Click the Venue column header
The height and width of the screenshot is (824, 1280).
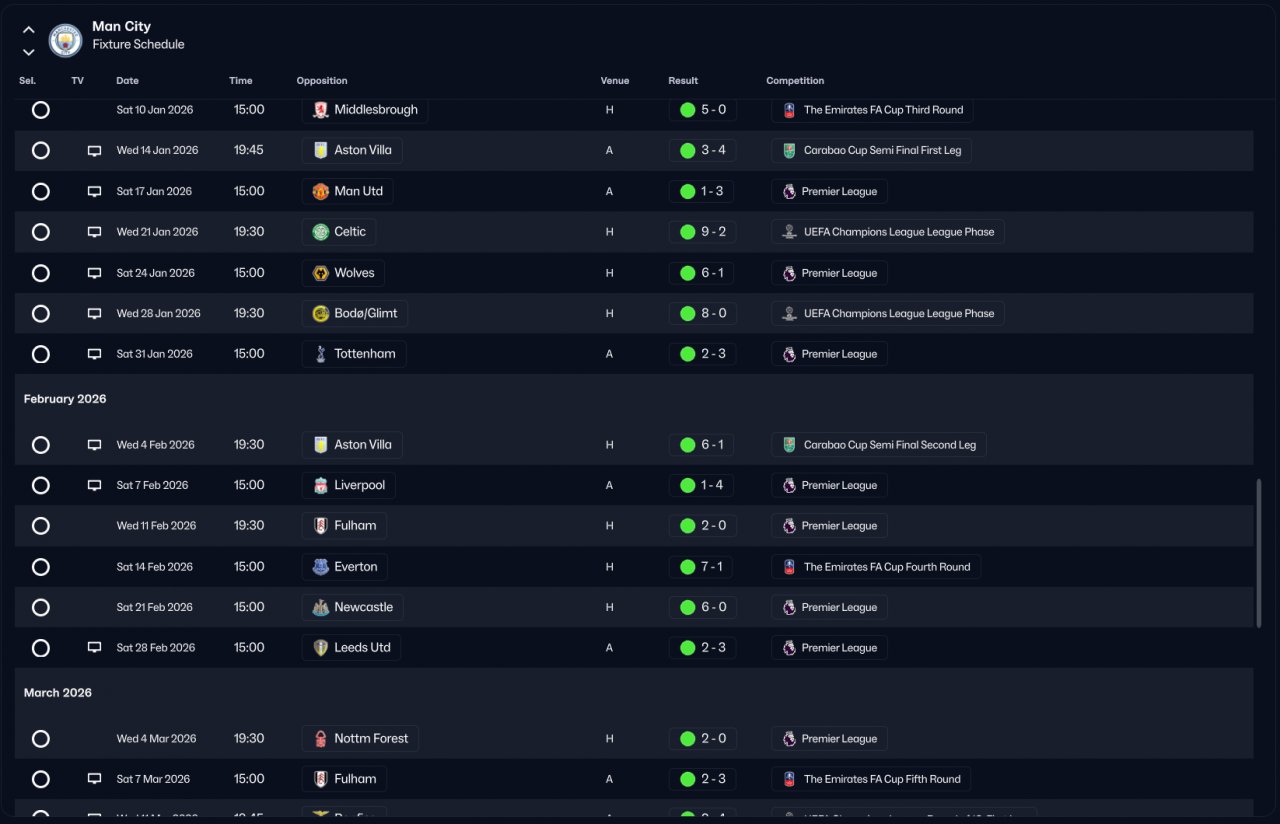(615, 81)
